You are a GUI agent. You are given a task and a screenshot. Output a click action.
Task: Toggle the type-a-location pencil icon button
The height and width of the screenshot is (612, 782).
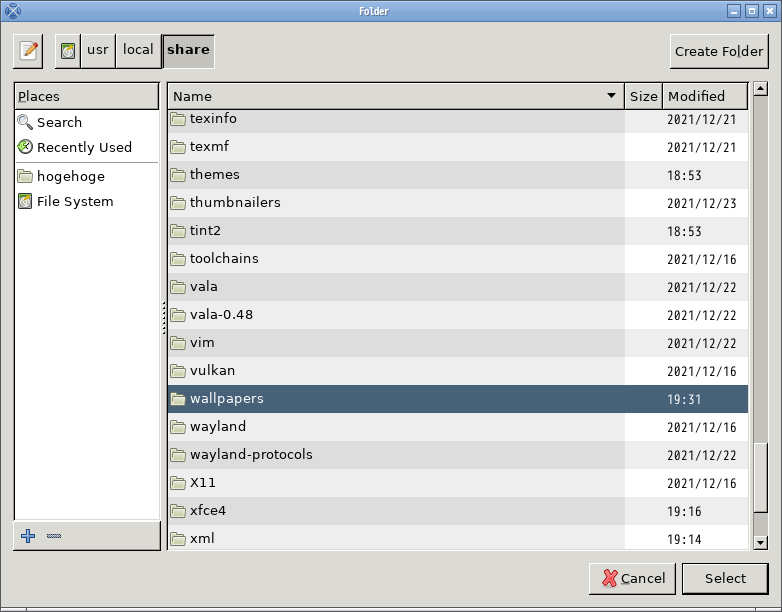[28, 51]
